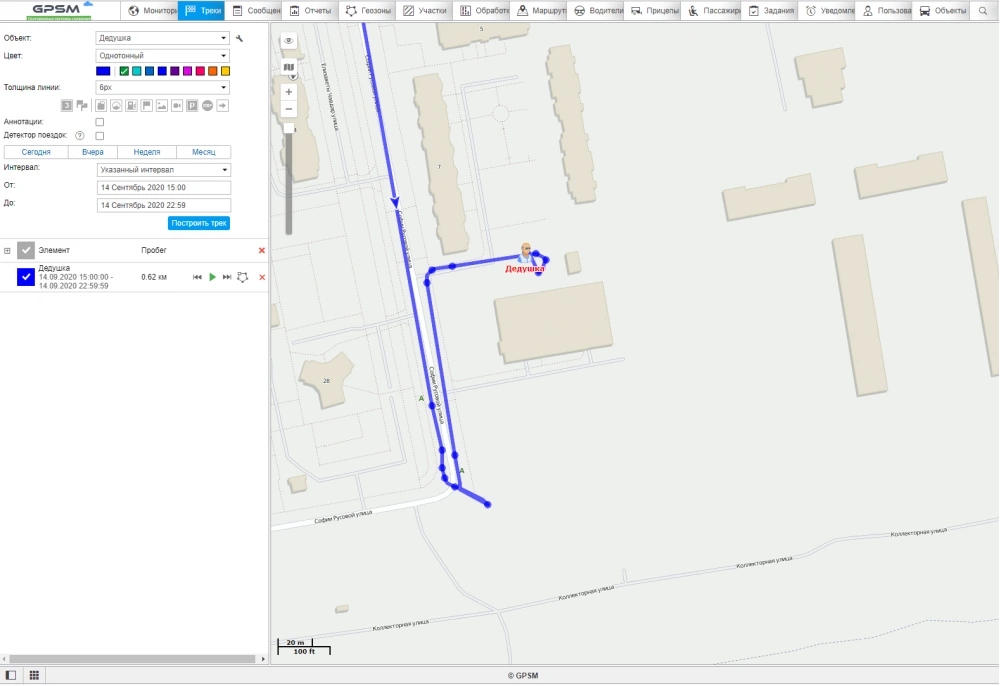
Task: Open object properties wrench icon
Action: coord(239,38)
